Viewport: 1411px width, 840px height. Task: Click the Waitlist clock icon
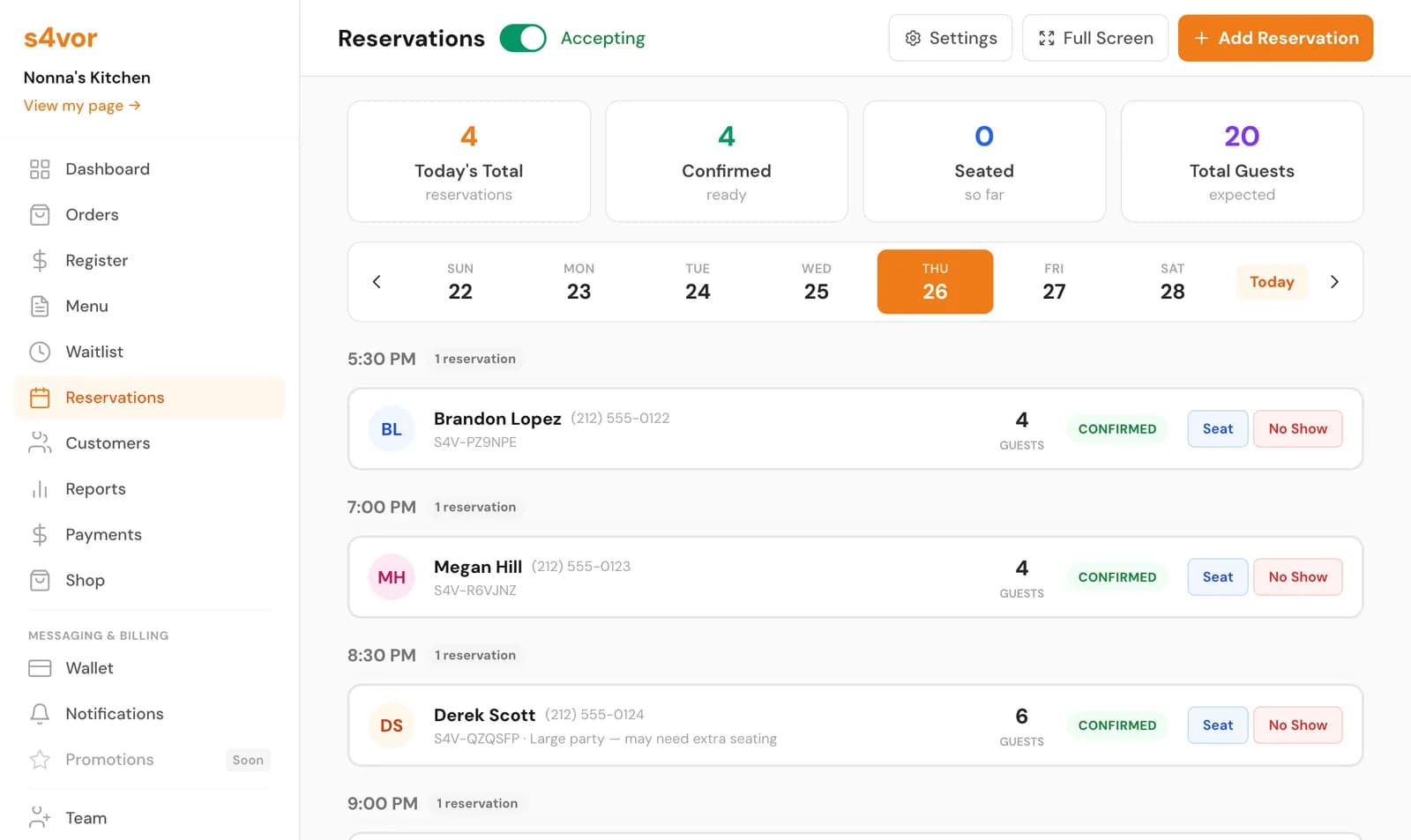(40, 352)
